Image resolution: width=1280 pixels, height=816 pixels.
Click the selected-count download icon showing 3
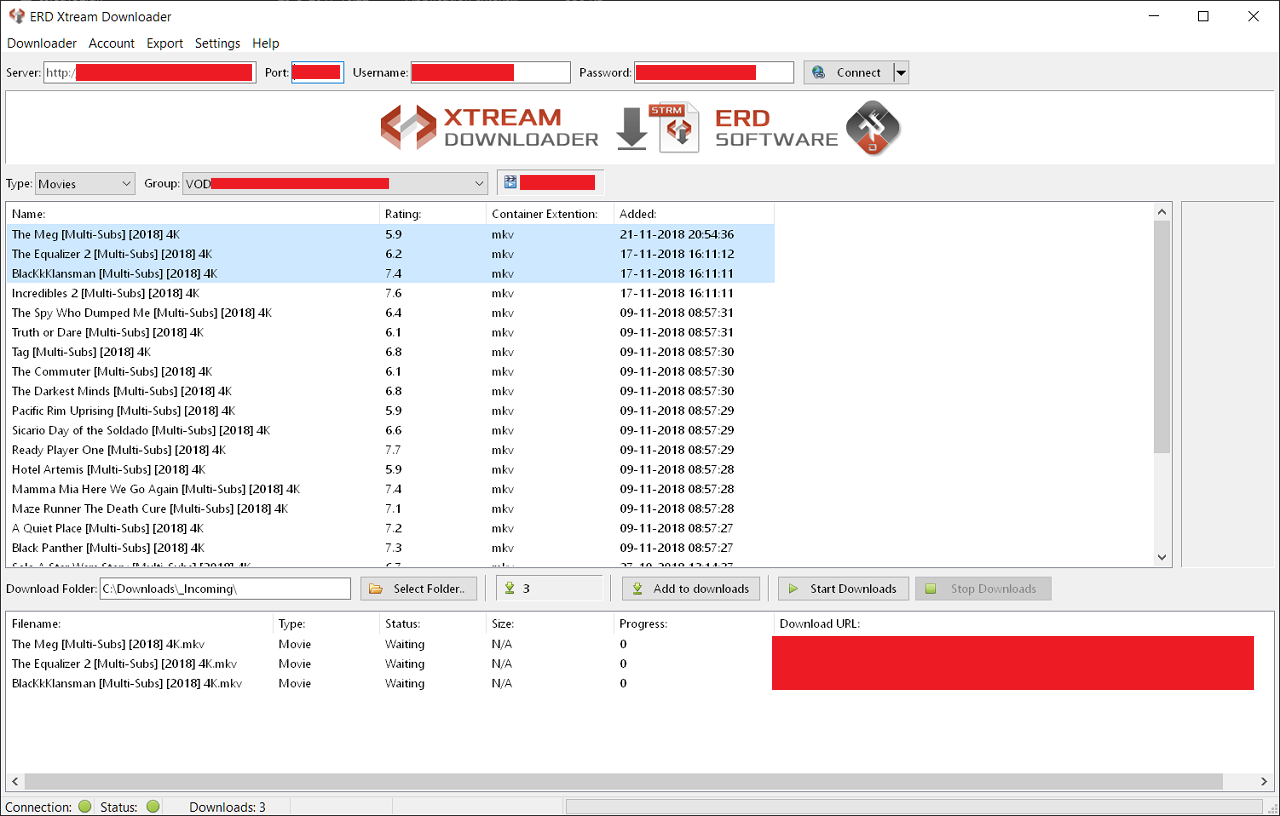[x=510, y=589]
